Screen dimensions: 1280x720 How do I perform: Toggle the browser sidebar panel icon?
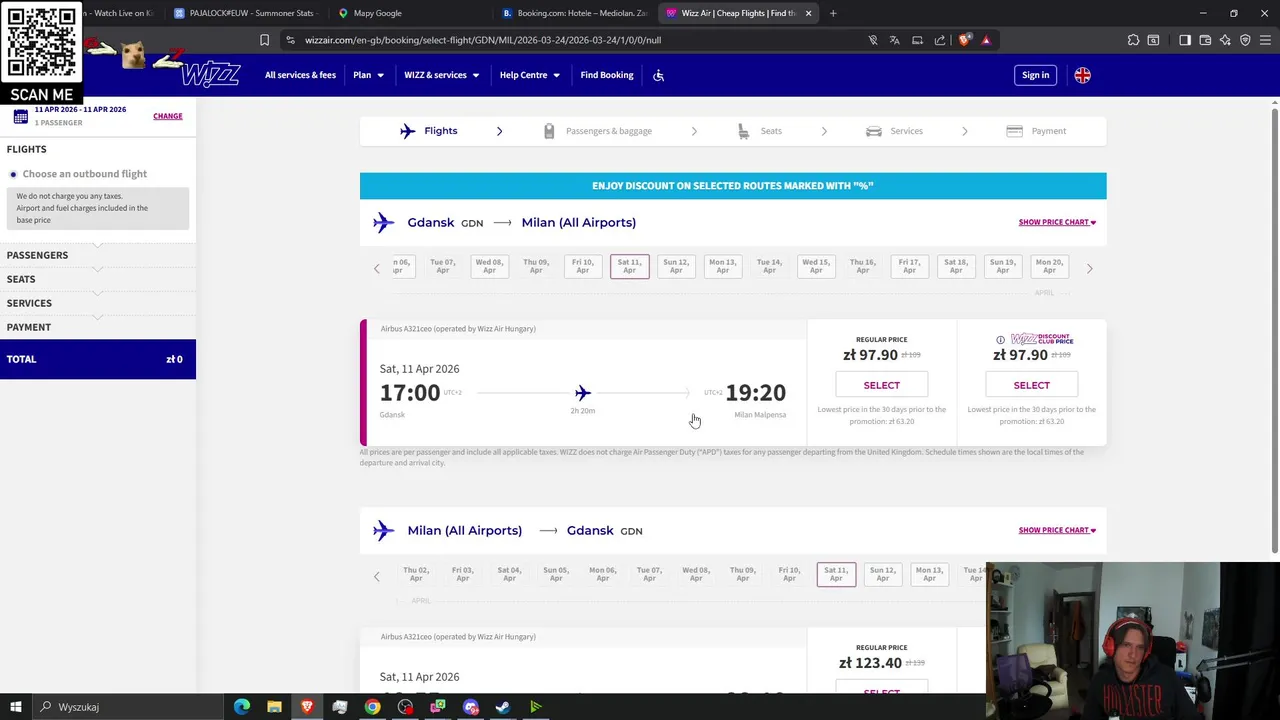click(x=1185, y=40)
